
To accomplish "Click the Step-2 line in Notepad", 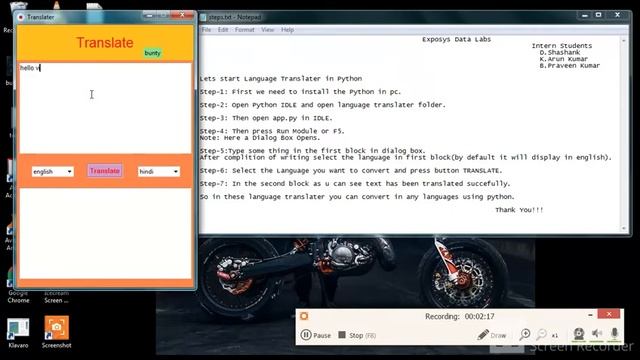I will coord(322,105).
